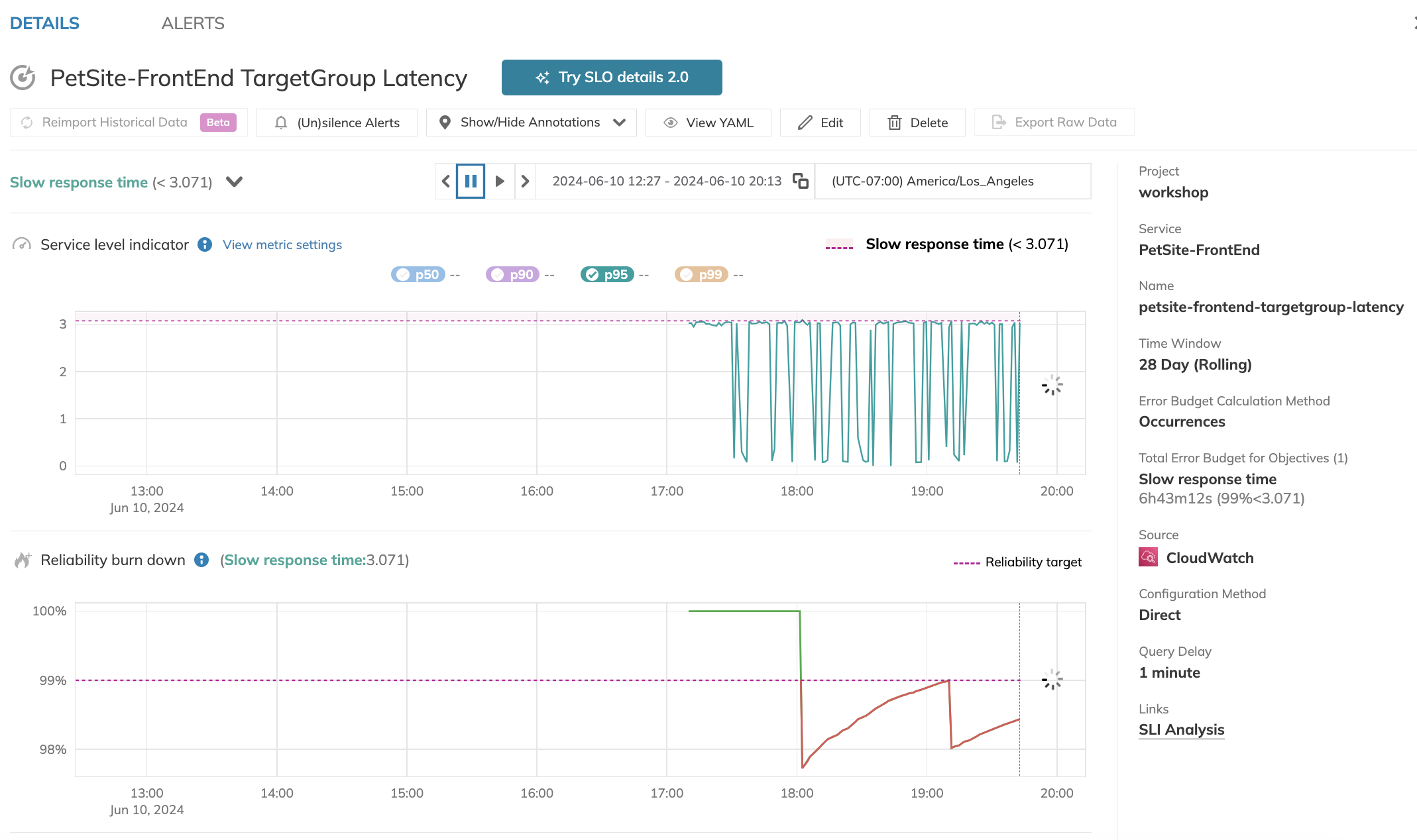This screenshot has width=1417, height=840.
Task: Open the America/Los_Angeles timezone selector
Action: pos(952,182)
